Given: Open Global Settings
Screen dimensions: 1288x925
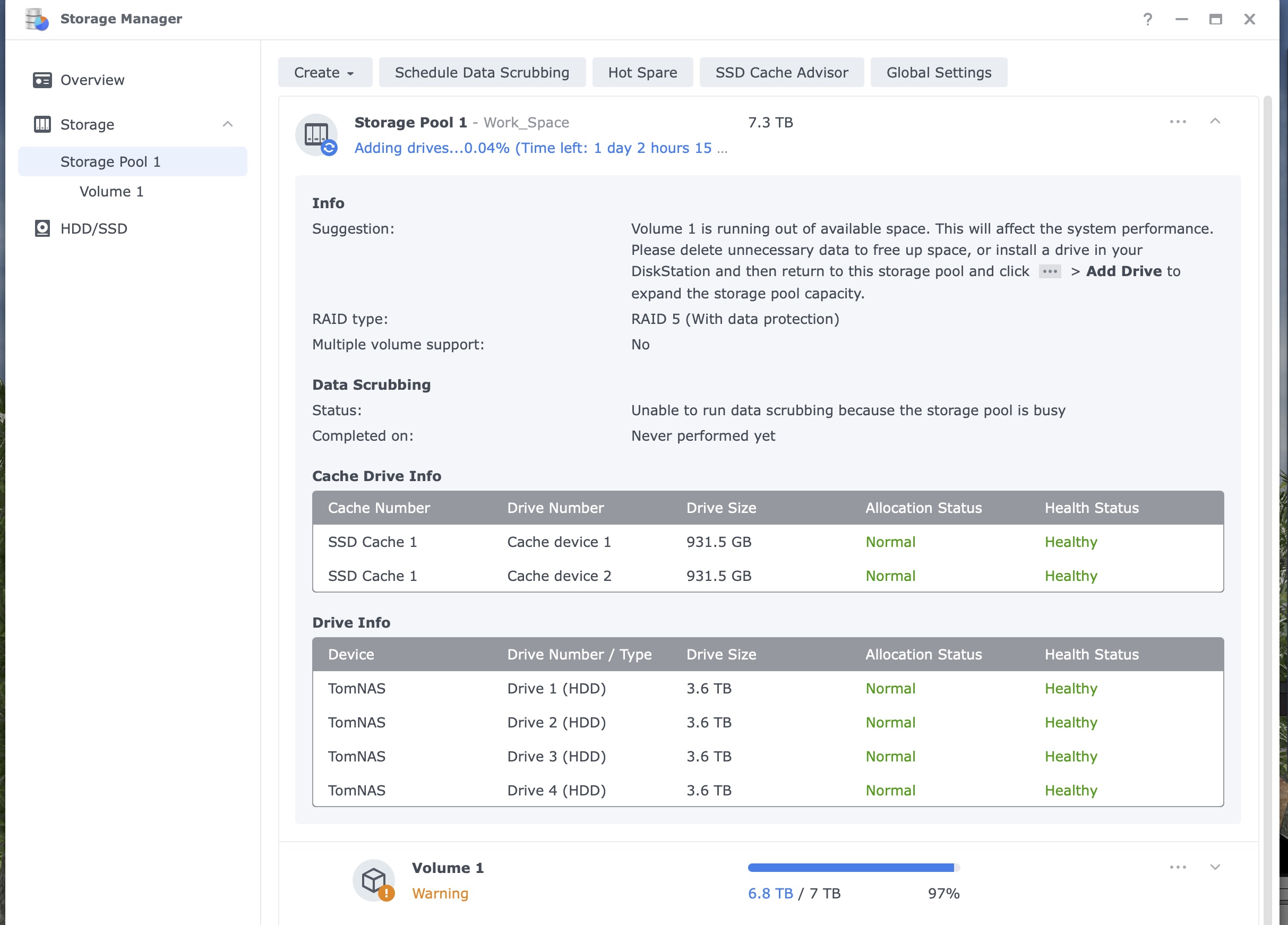Looking at the screenshot, I should tap(938, 73).
